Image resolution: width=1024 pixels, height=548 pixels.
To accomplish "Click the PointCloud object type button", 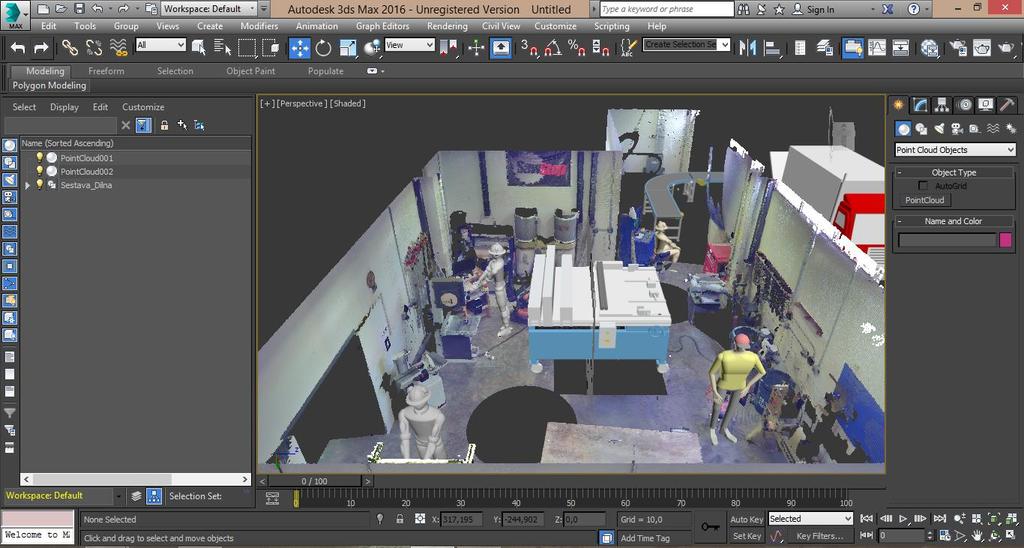I will click(x=924, y=201).
